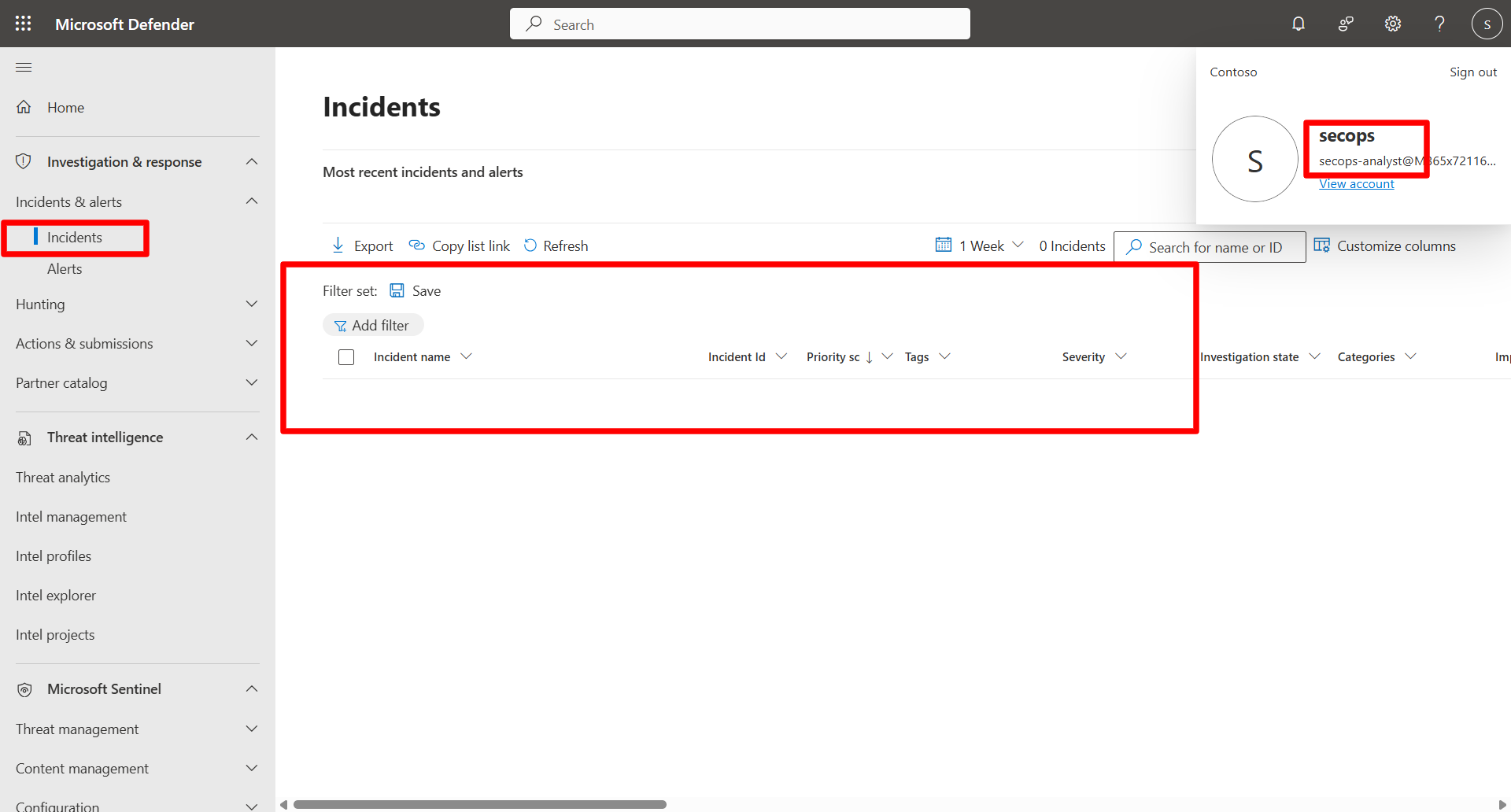Click the magnifier in name or ID search
The image size is (1511, 812).
pyautogui.click(x=1134, y=247)
